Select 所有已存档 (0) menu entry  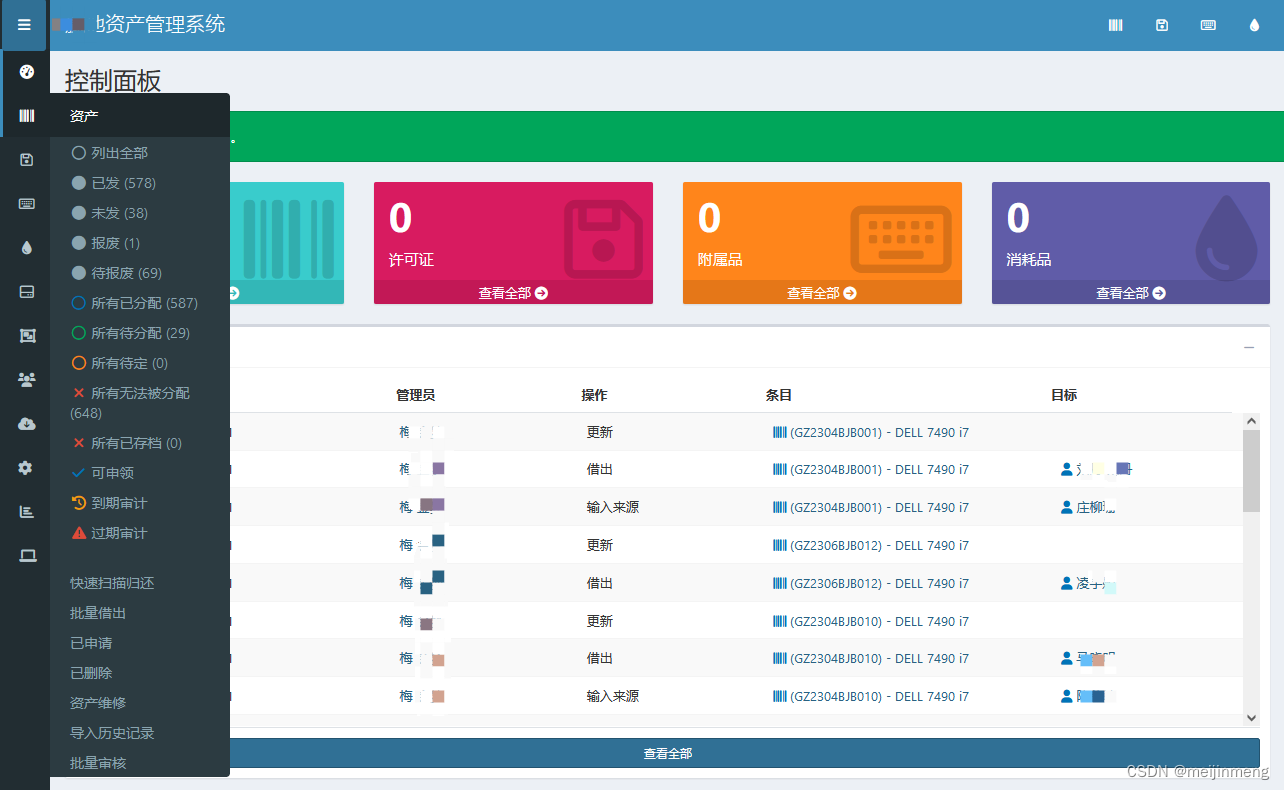127,443
